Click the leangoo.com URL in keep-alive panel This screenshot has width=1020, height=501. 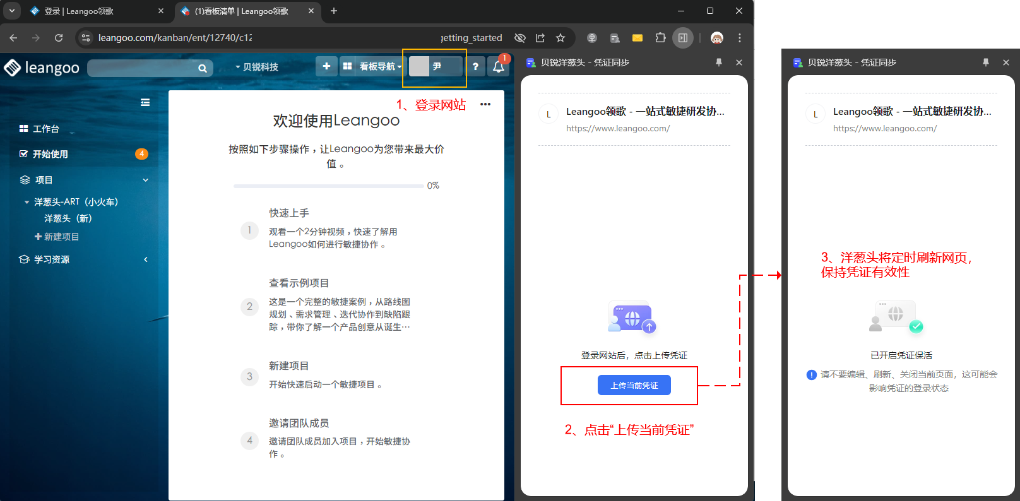(885, 128)
